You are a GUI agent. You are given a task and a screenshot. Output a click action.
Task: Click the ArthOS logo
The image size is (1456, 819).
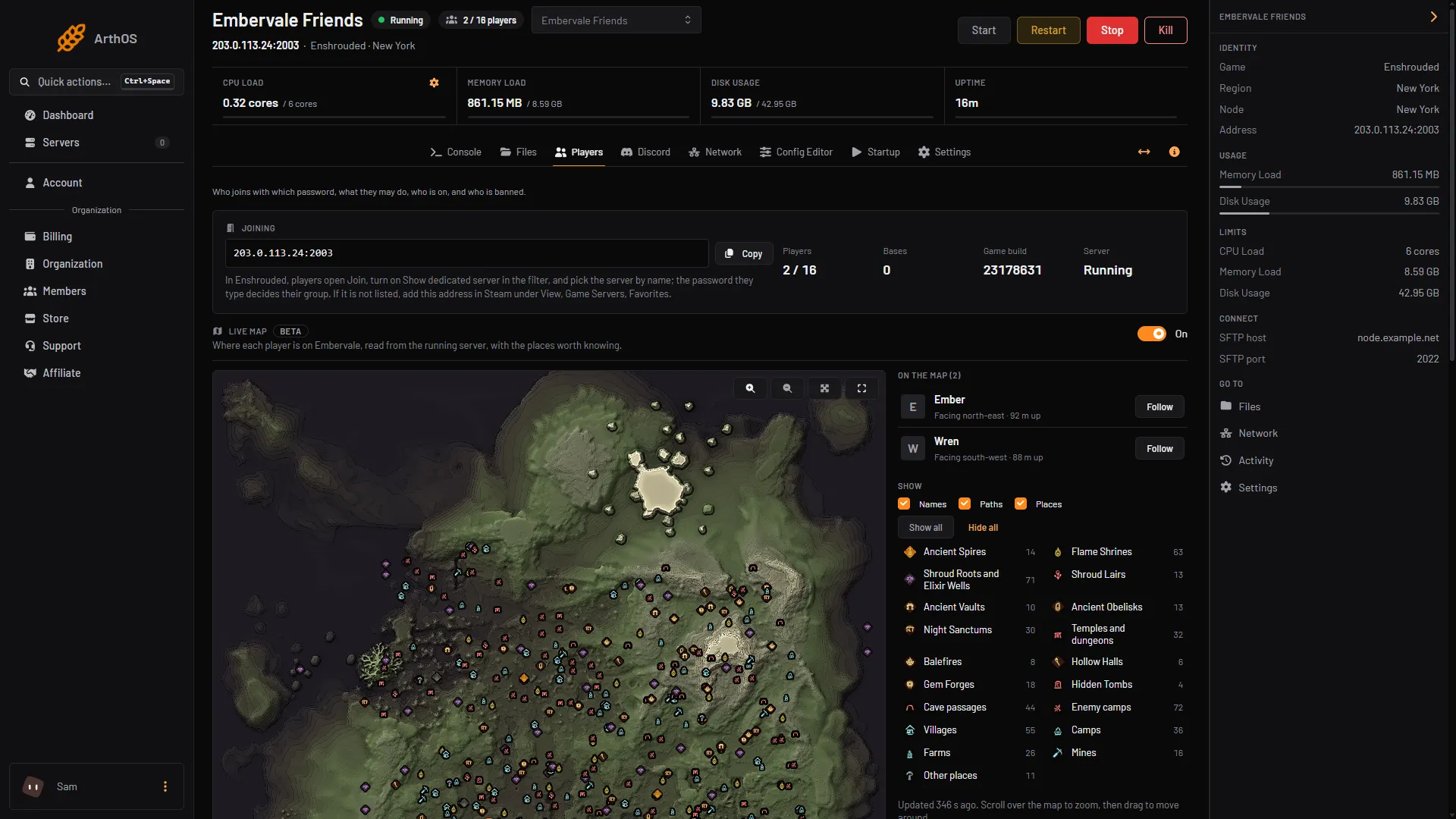97,38
